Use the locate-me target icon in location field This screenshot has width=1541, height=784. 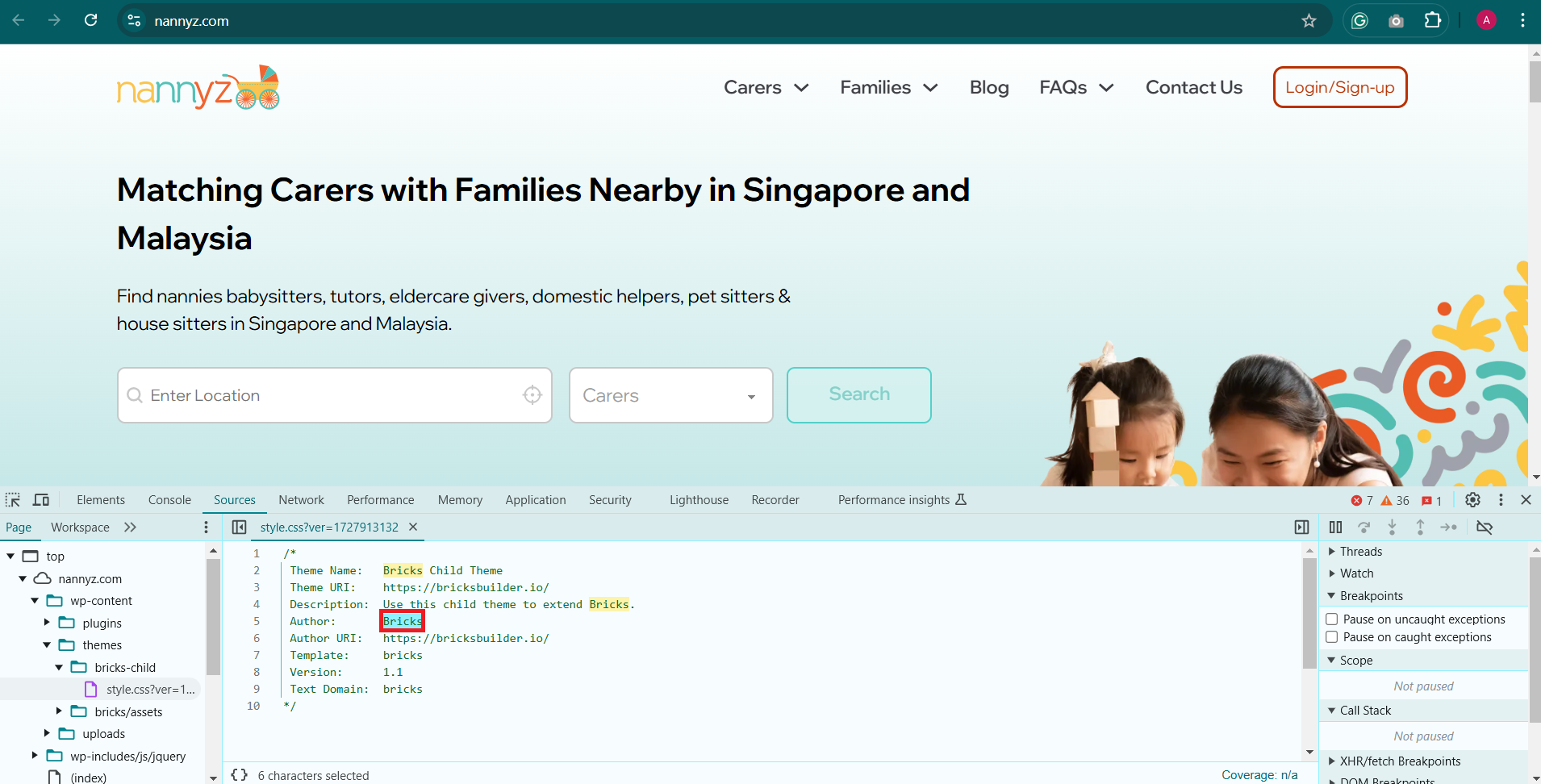(532, 394)
